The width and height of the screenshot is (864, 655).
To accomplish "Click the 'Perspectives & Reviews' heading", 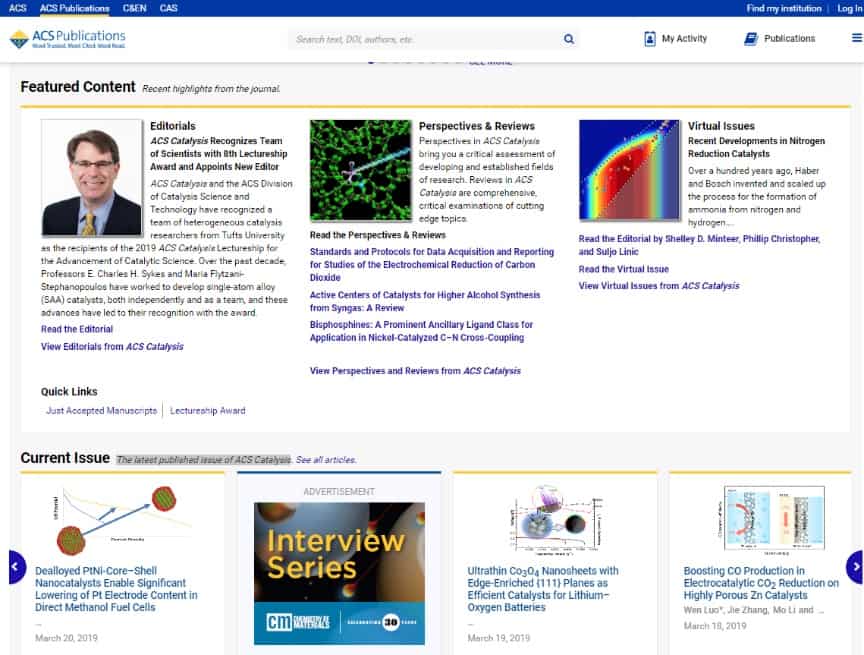I will (x=477, y=126).
